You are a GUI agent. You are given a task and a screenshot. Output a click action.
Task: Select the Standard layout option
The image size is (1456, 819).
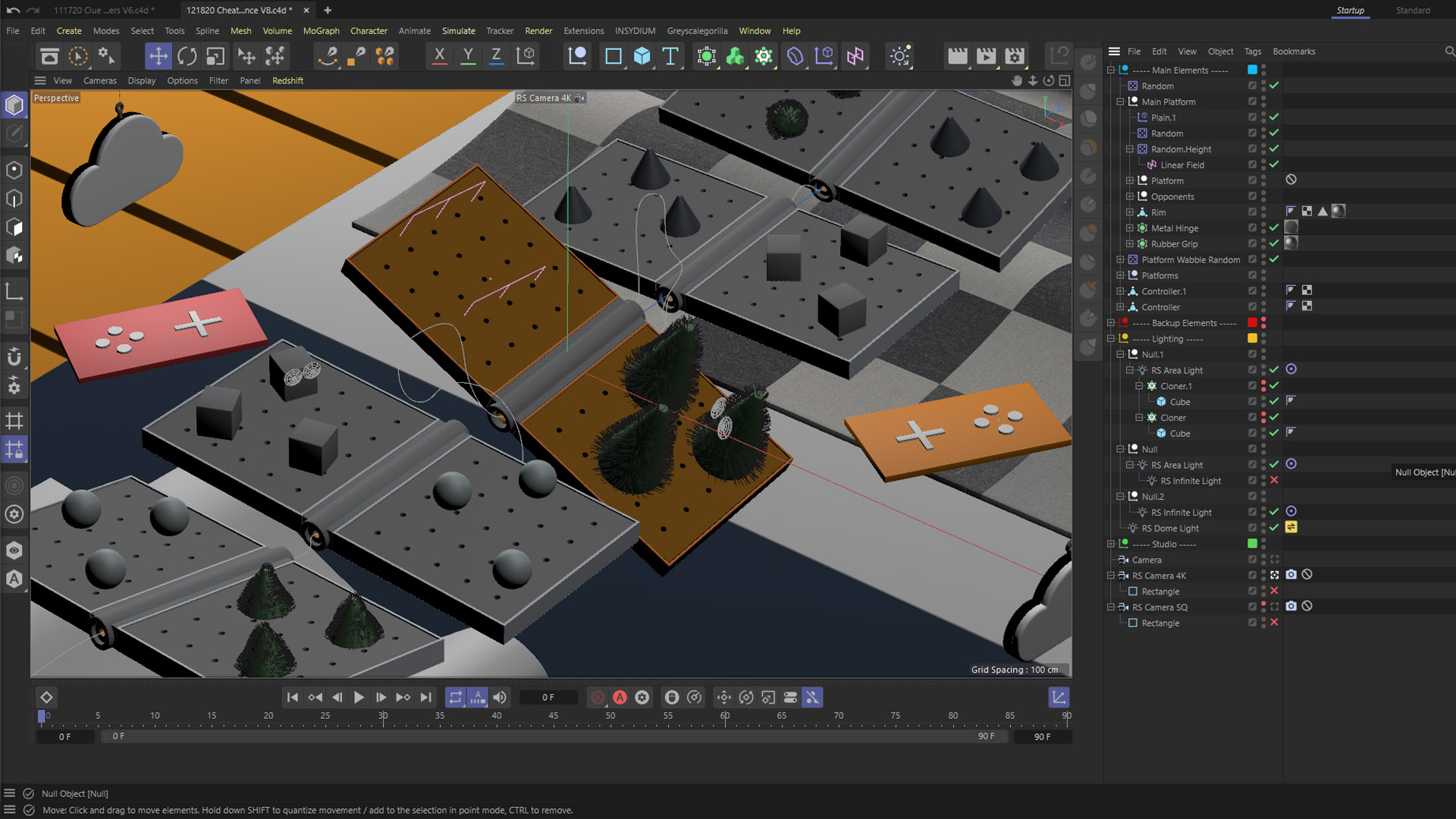[x=1412, y=11]
